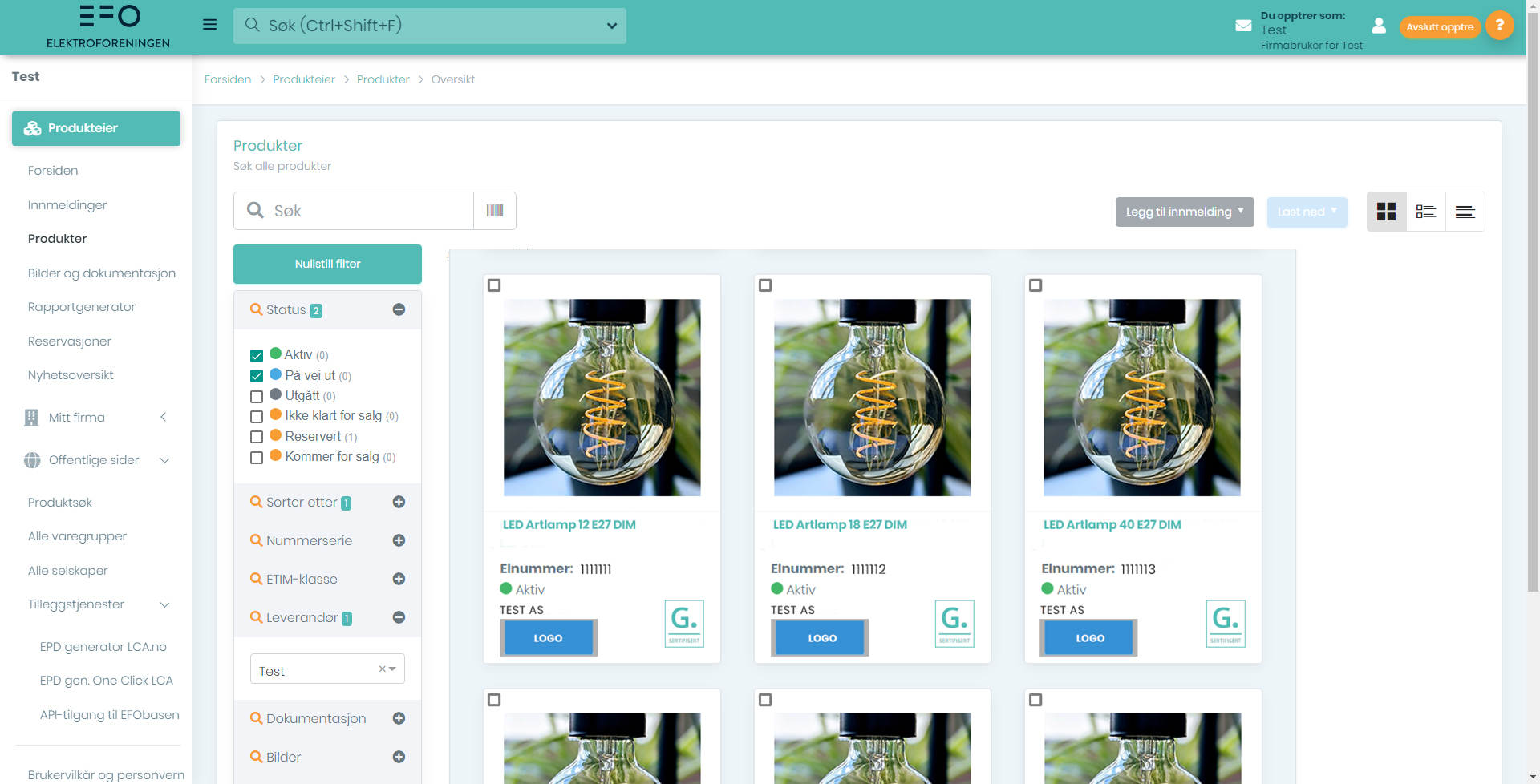
Task: Switch to detailed list view icon
Action: pyautogui.click(x=1425, y=212)
